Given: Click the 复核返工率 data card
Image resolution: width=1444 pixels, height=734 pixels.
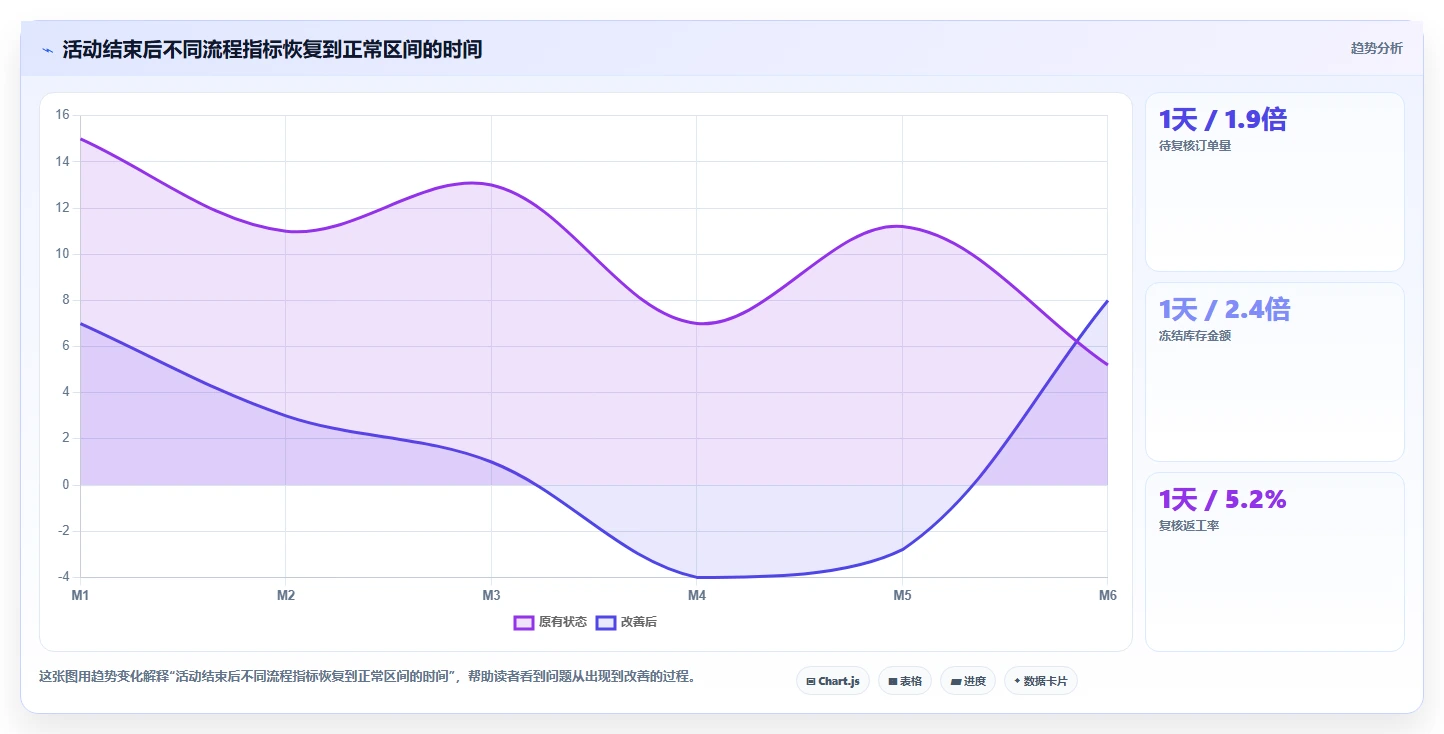Looking at the screenshot, I should (x=1275, y=562).
